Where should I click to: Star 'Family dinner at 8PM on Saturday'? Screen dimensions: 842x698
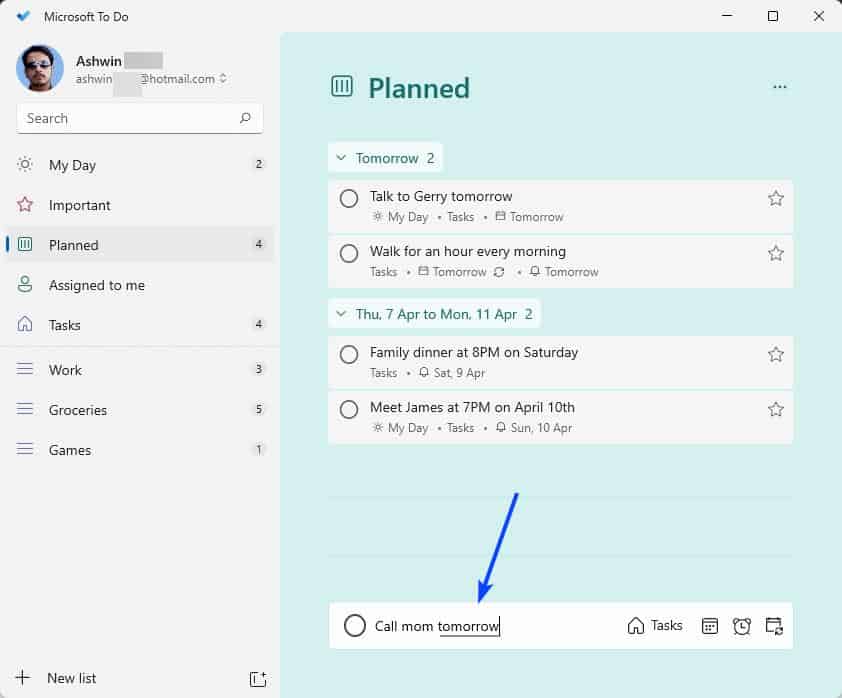tap(776, 354)
